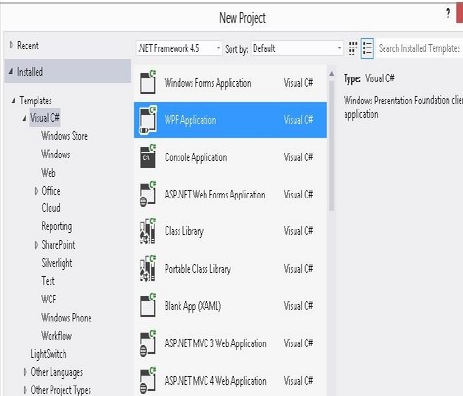
Task: Choose the WPF Application template name
Action: click(x=190, y=120)
